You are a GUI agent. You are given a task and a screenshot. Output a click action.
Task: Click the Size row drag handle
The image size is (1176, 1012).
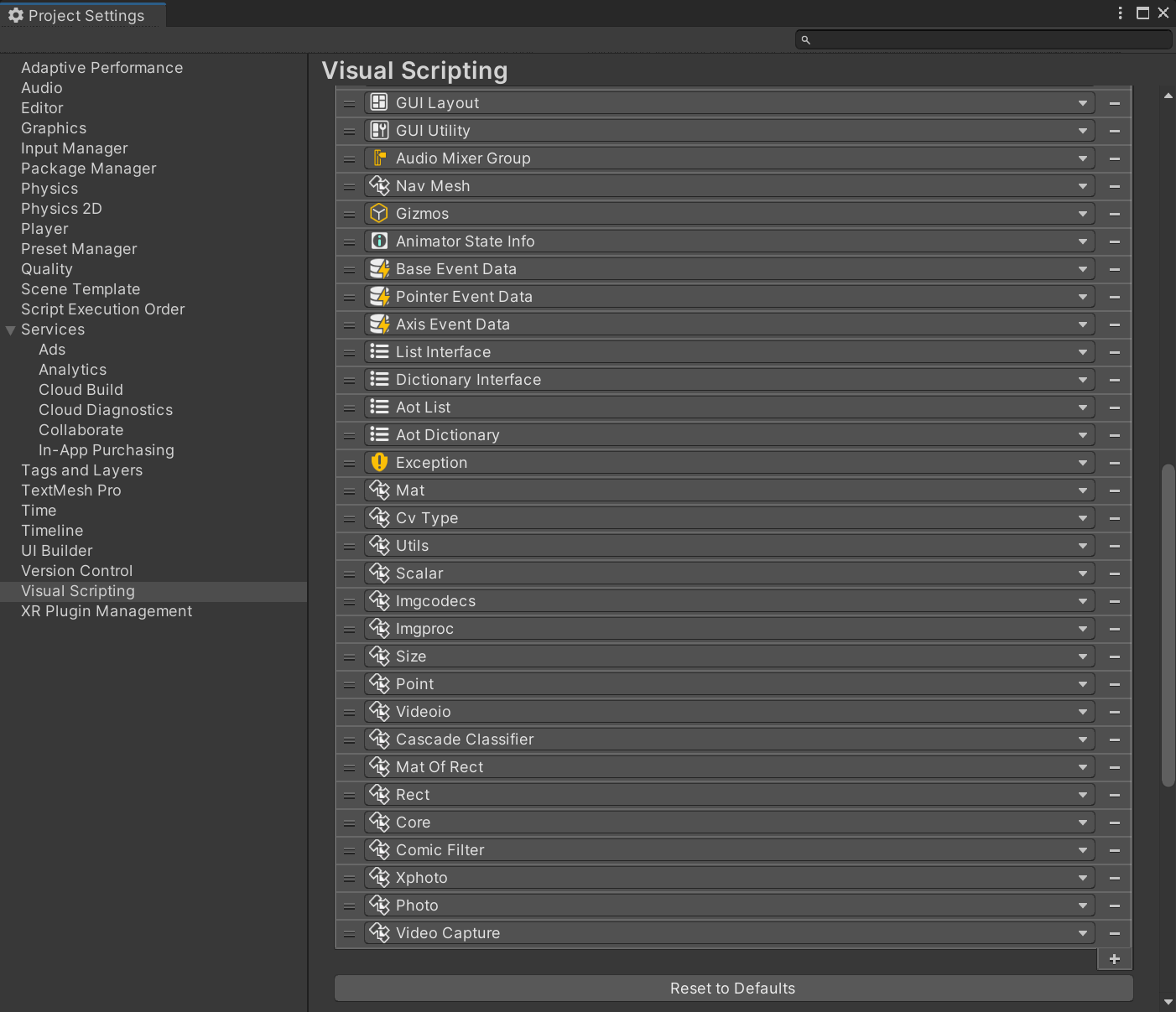tap(349, 657)
